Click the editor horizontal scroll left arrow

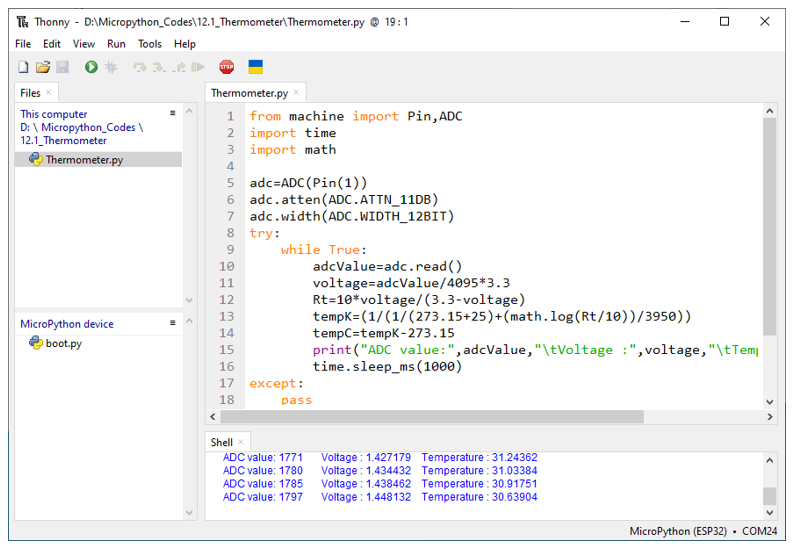213,417
